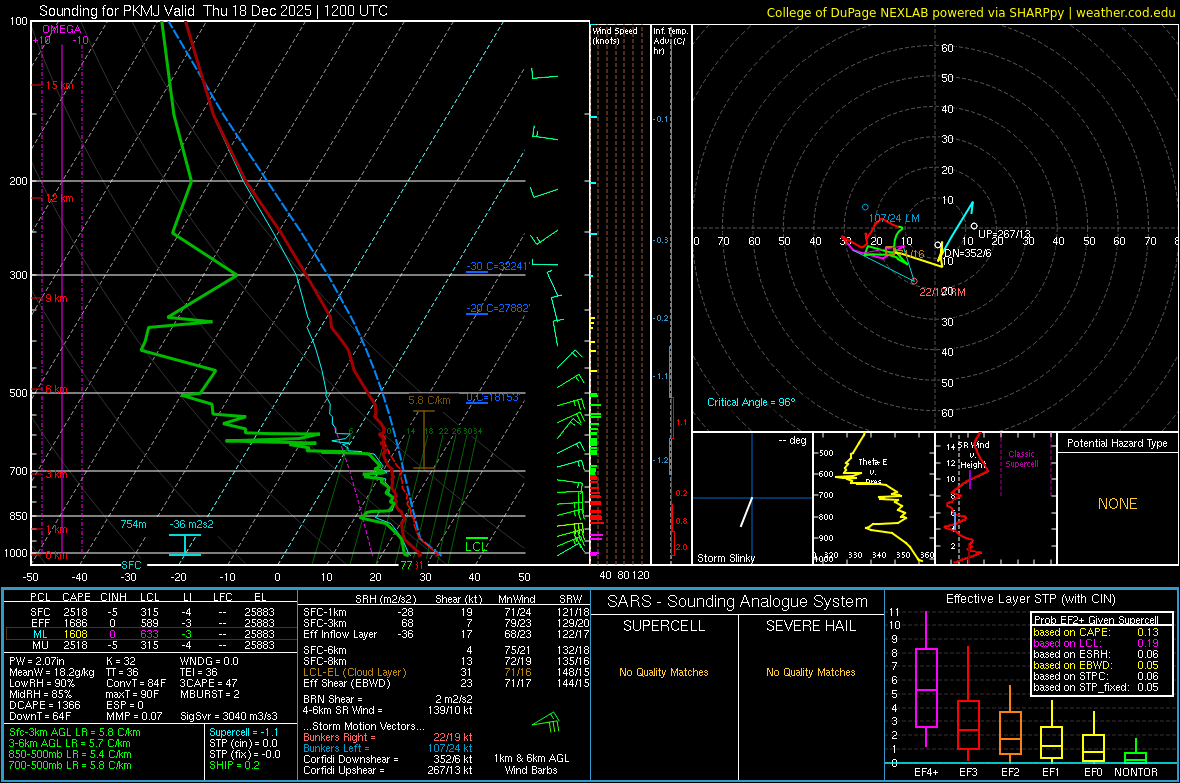Click 'No Quality Matches' under SEVERE HAIL
1180x783 pixels.
point(810,672)
